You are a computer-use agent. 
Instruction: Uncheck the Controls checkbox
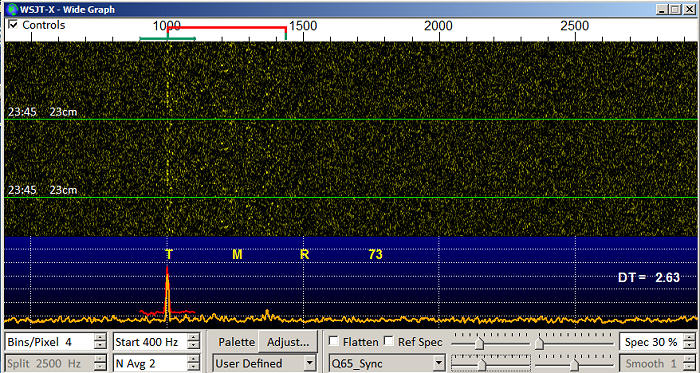tap(13, 25)
